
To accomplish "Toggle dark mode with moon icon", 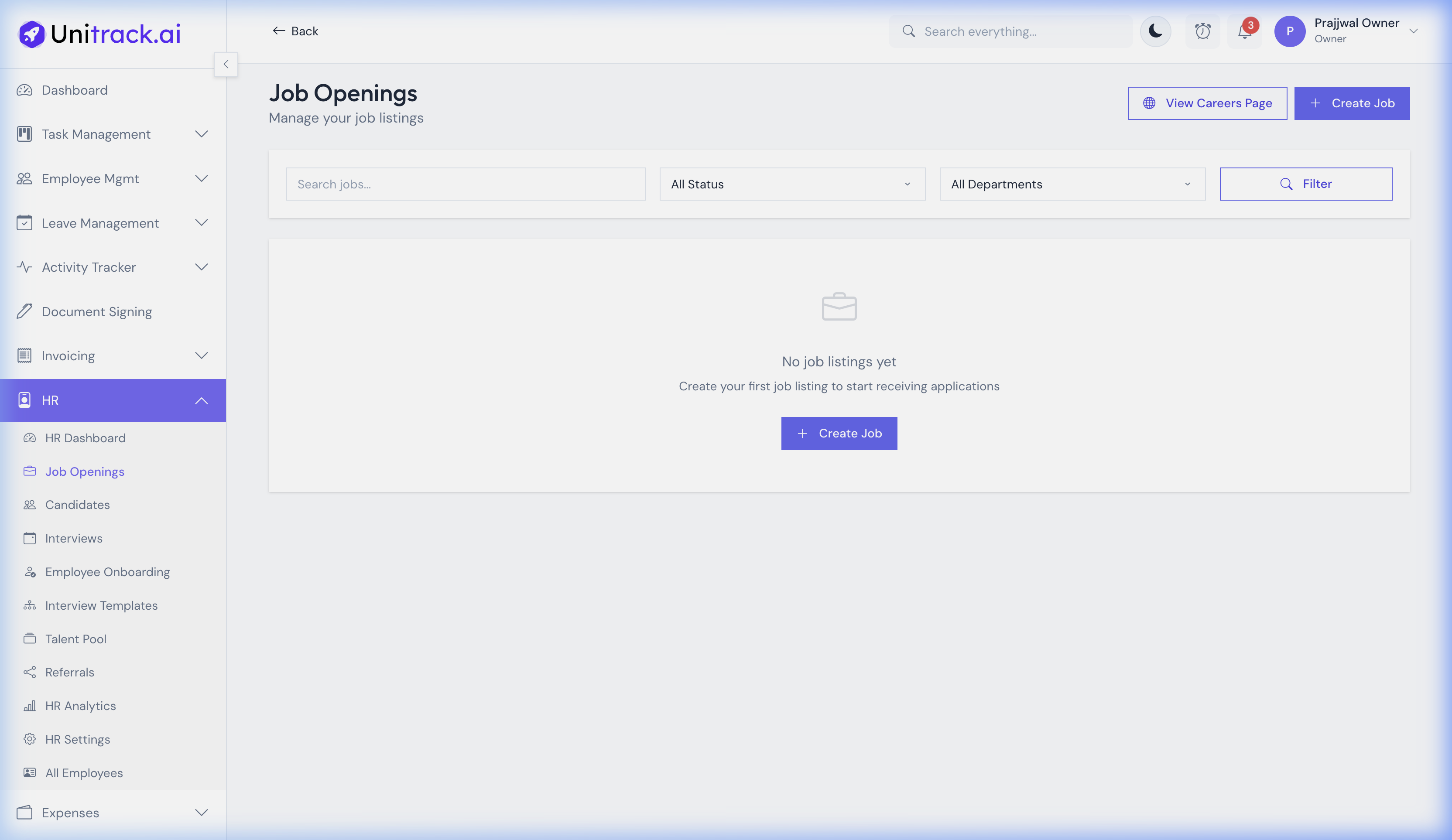I will (x=1155, y=31).
